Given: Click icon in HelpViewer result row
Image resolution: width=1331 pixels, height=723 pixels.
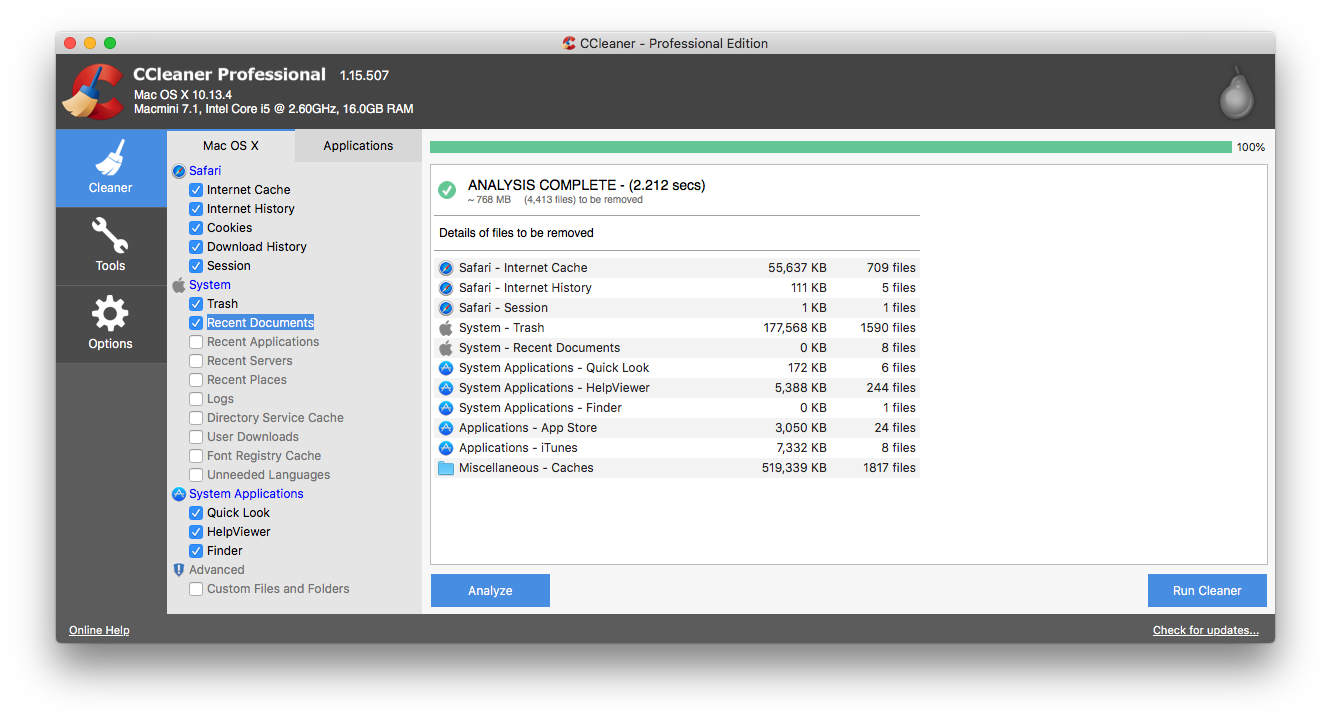Looking at the screenshot, I should pyautogui.click(x=446, y=388).
